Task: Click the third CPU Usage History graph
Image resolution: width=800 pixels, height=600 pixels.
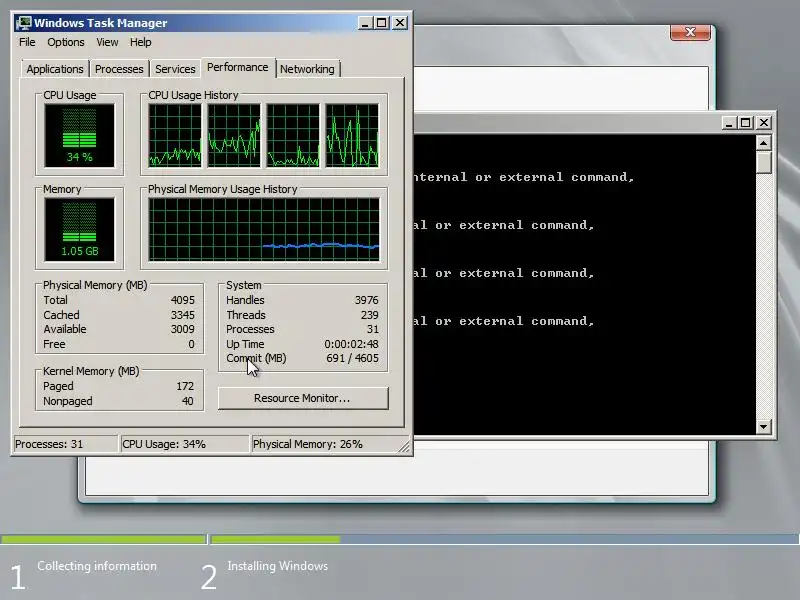Action: [293, 136]
